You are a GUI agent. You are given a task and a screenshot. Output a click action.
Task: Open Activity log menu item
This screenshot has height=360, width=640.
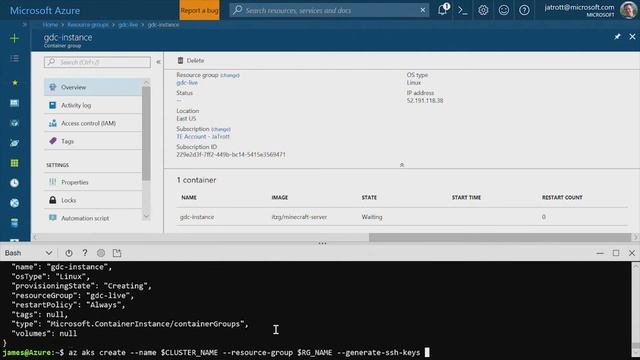pos(93,105)
